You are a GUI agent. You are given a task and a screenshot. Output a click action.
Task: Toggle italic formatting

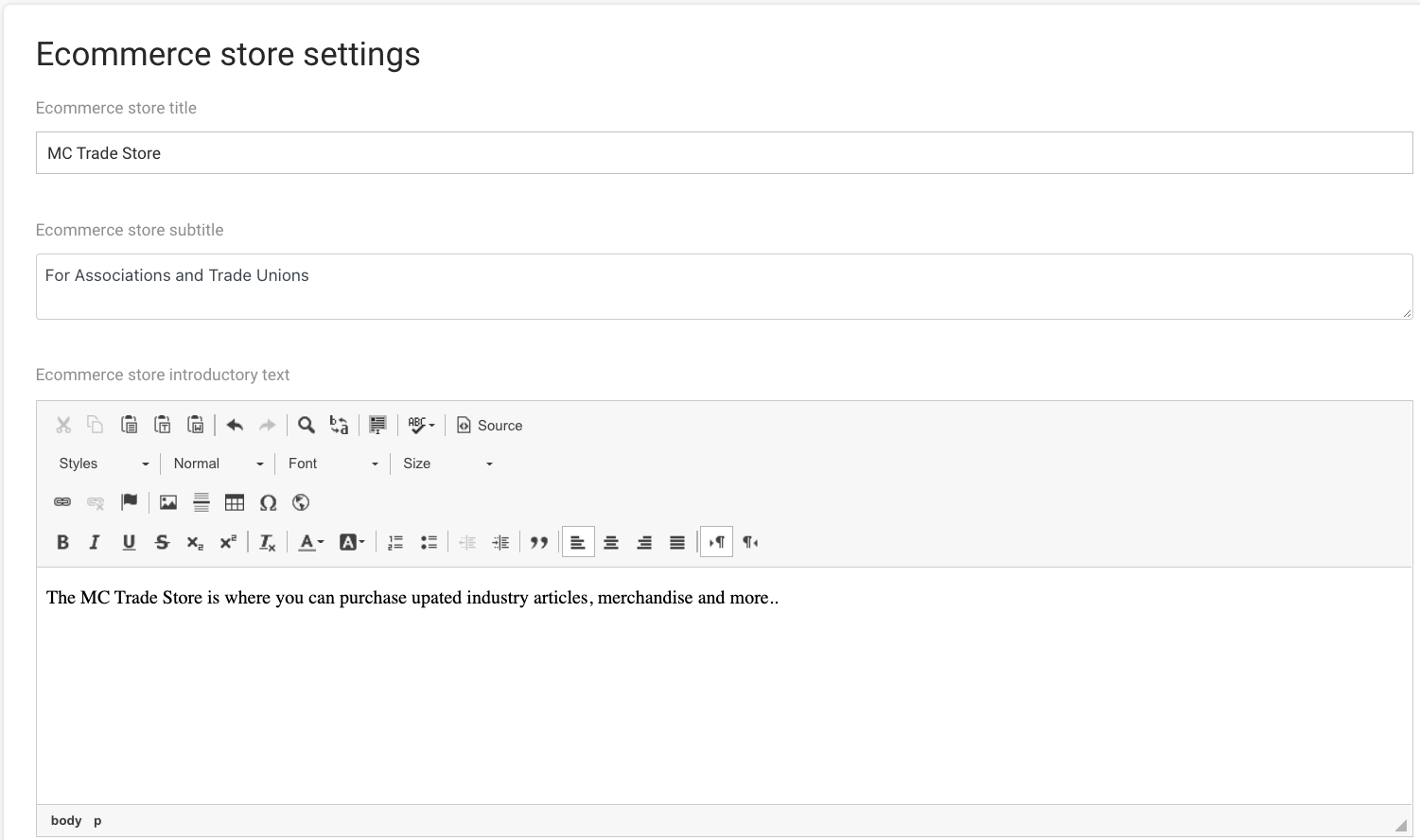[x=95, y=542]
